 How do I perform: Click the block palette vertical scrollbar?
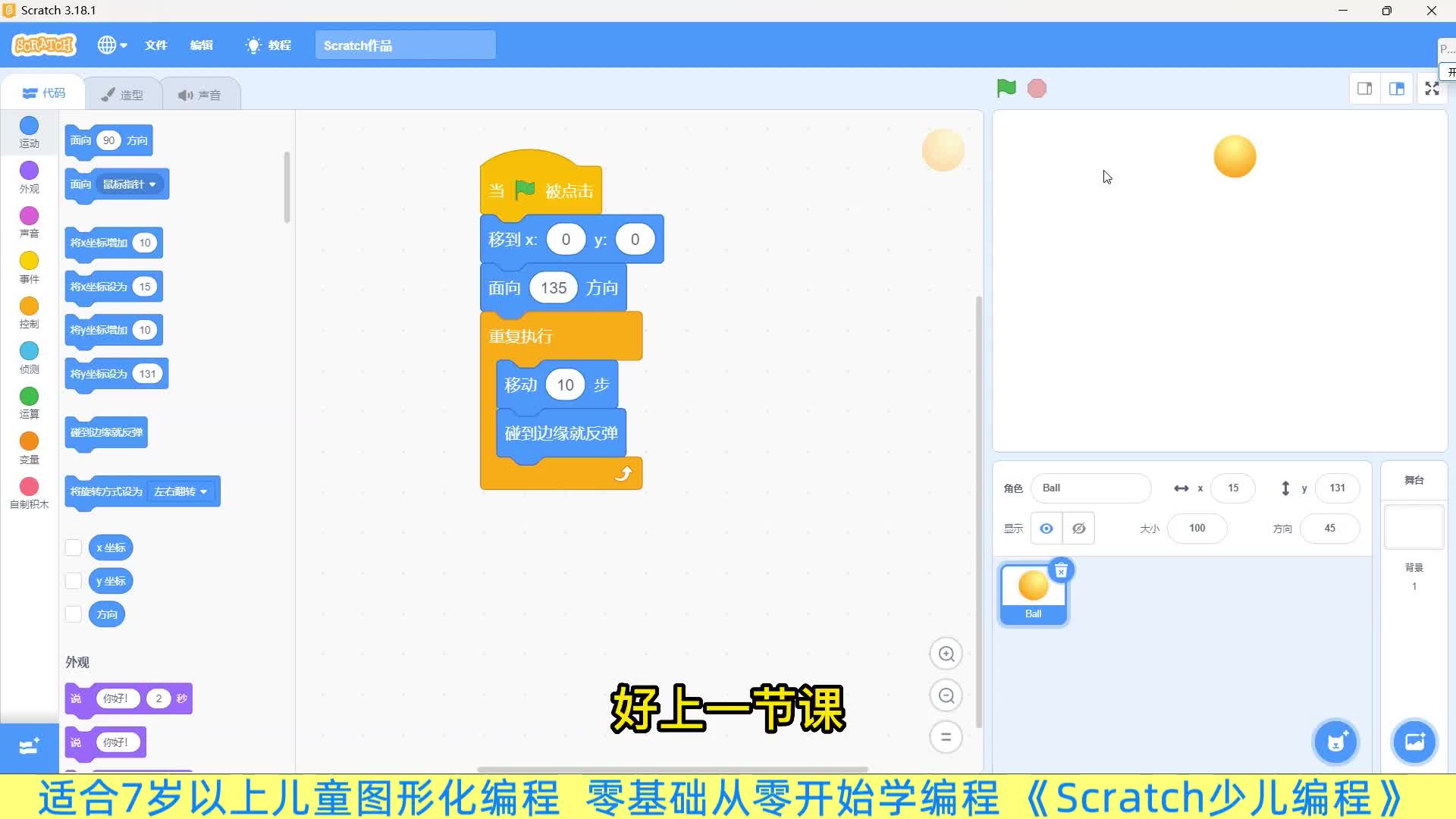click(287, 187)
